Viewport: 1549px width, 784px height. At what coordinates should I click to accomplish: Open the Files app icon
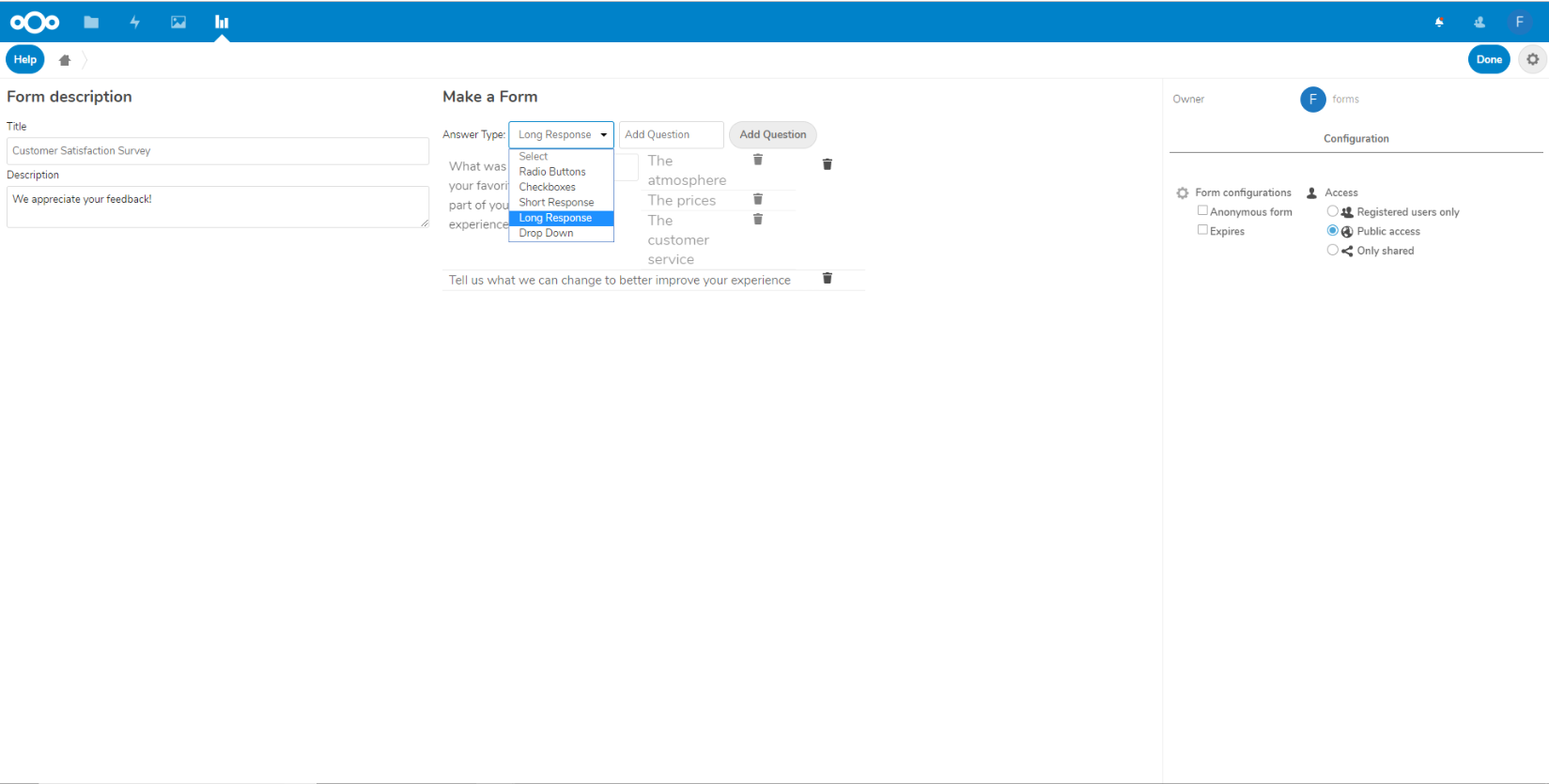91,23
